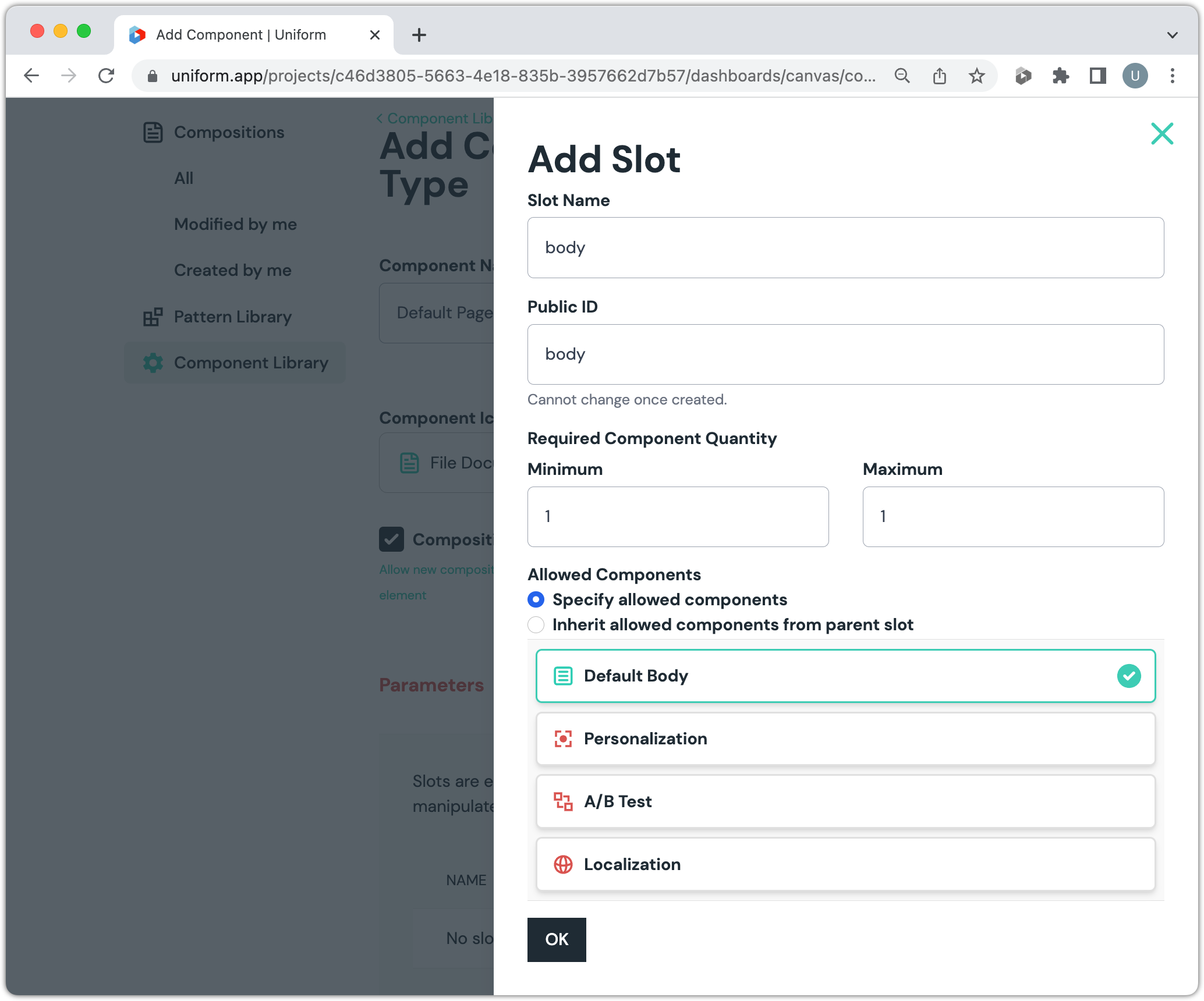The height and width of the screenshot is (1001, 1204).
Task: Toggle the browser side panel icon
Action: (x=1097, y=76)
